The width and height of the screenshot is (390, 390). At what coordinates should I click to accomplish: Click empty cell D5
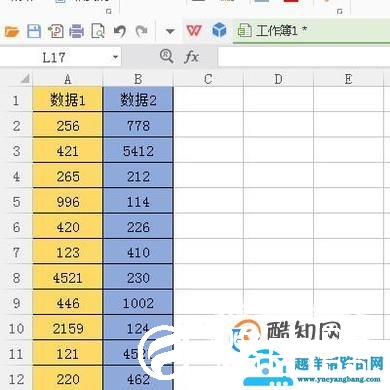tap(279, 201)
